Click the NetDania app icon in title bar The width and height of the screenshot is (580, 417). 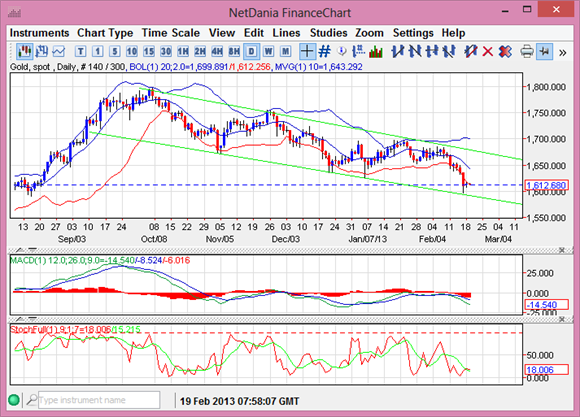(x=14, y=13)
